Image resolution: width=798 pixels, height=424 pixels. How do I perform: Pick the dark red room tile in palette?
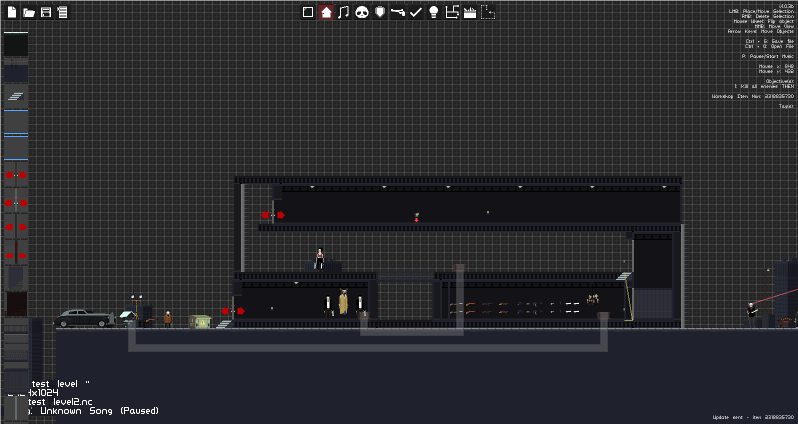(x=16, y=303)
